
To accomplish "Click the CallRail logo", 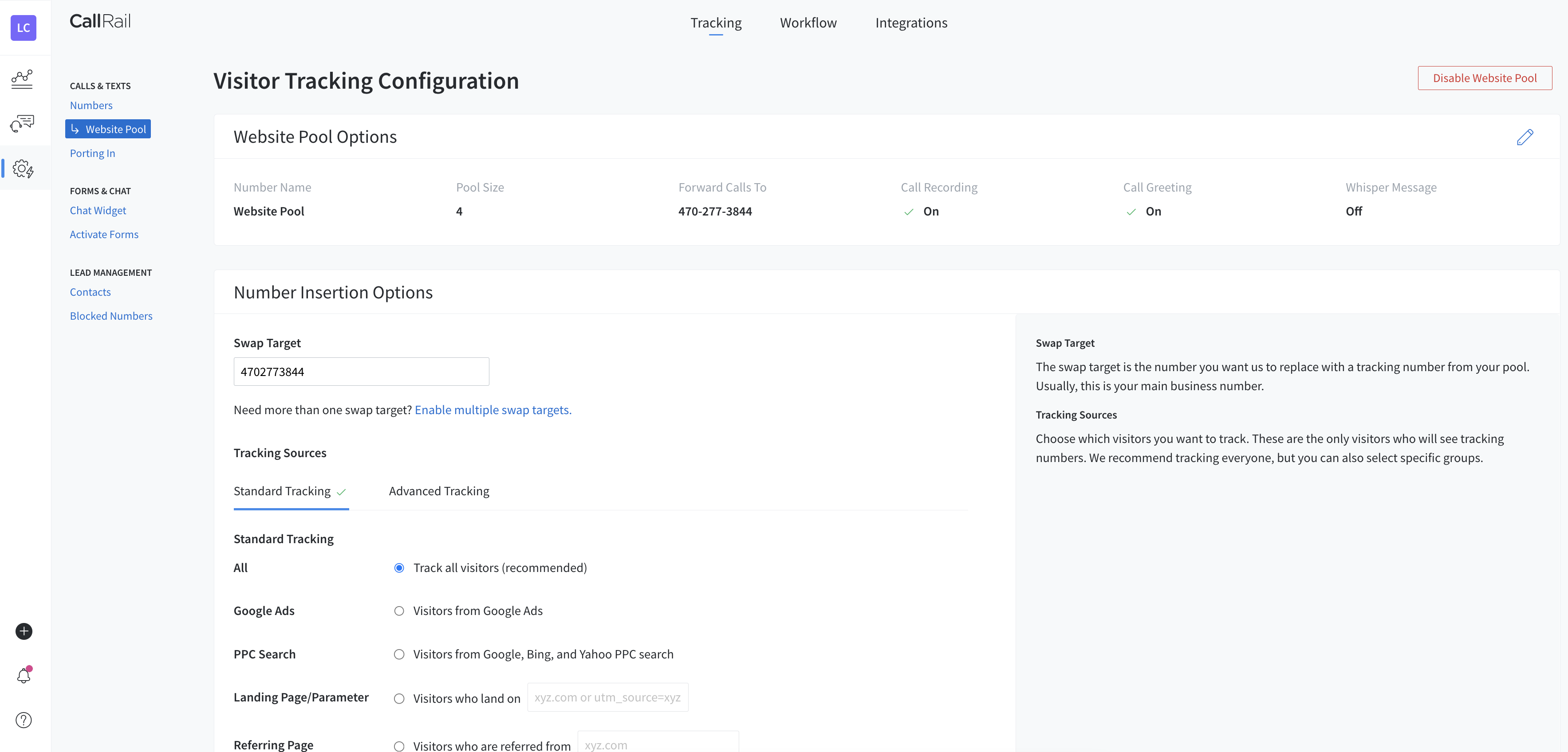I will pos(100,21).
